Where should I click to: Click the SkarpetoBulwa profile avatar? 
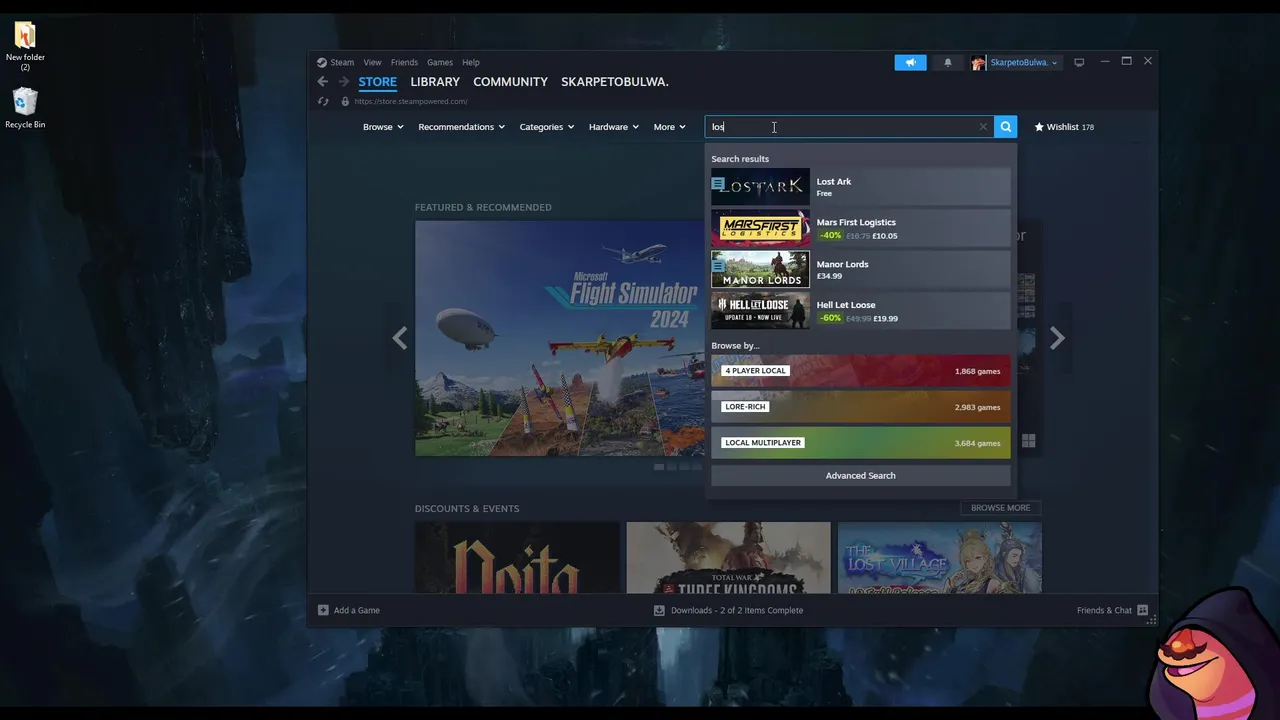tap(978, 62)
